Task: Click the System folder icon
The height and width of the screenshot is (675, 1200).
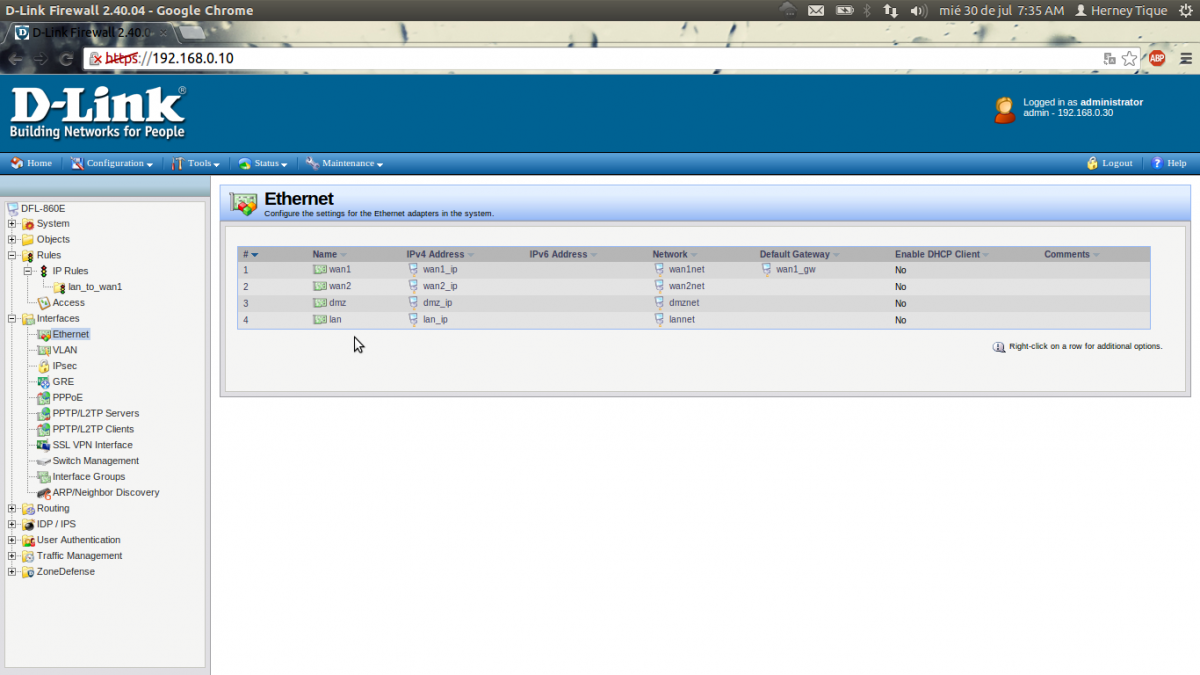Action: tap(28, 224)
